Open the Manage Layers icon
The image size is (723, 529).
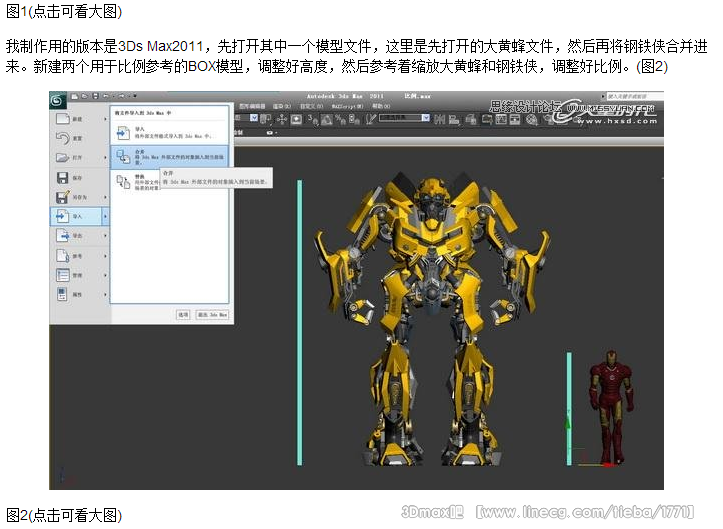point(471,120)
